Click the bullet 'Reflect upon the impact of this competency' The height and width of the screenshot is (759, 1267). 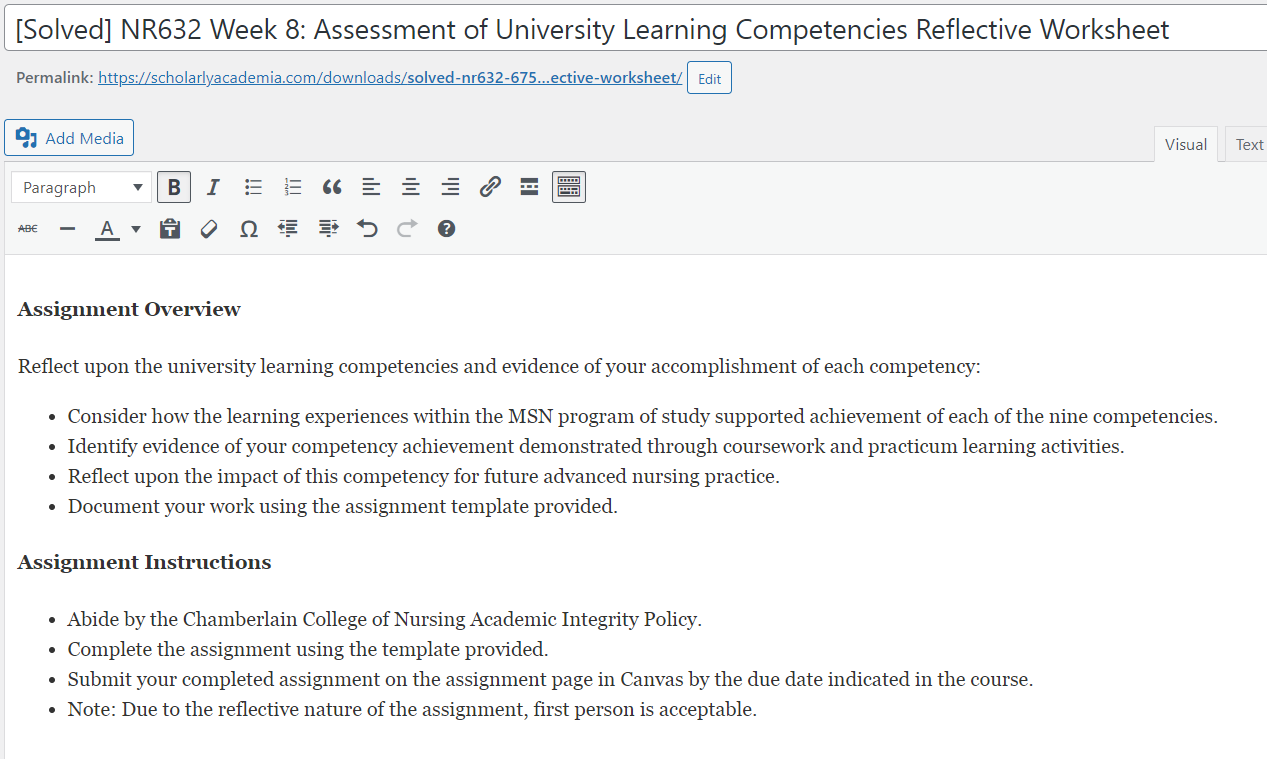coord(424,476)
